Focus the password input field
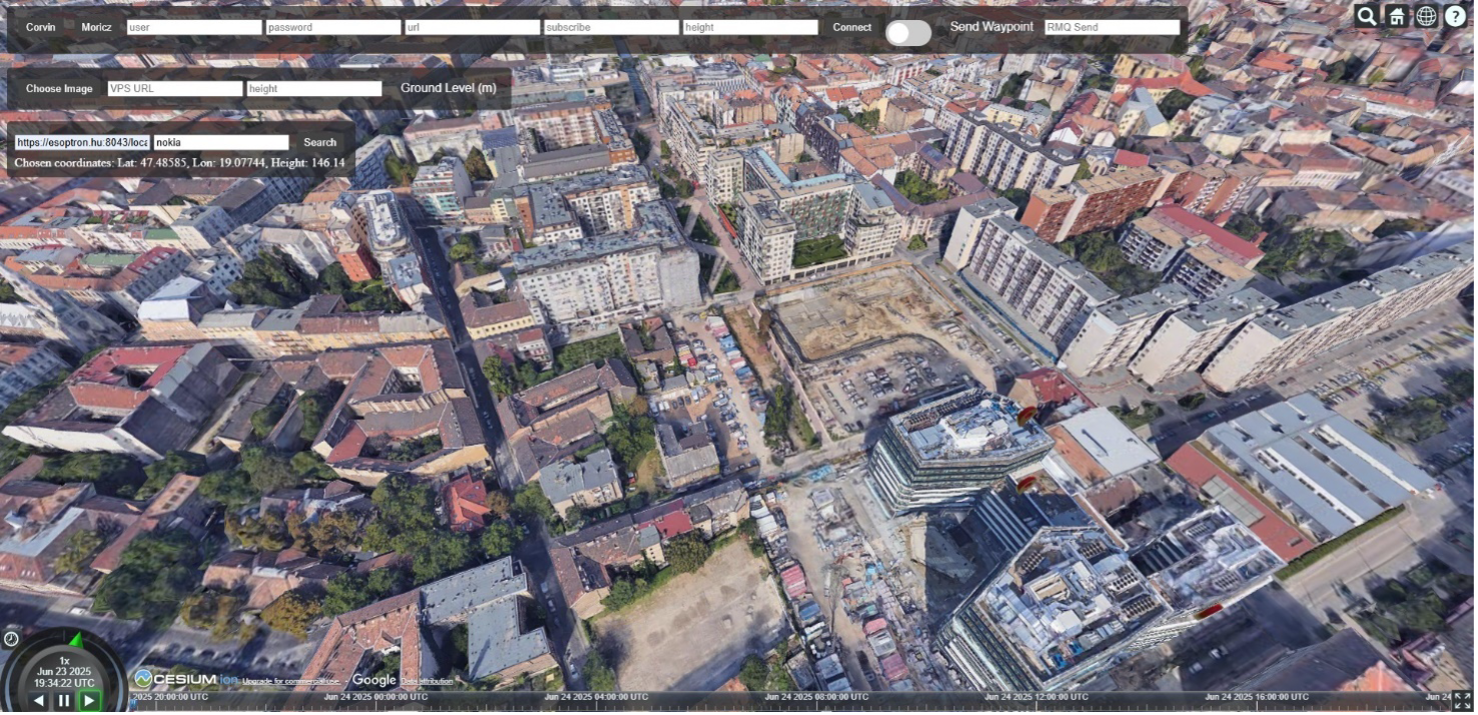Viewport: 1478px width, 715px height. 333,27
